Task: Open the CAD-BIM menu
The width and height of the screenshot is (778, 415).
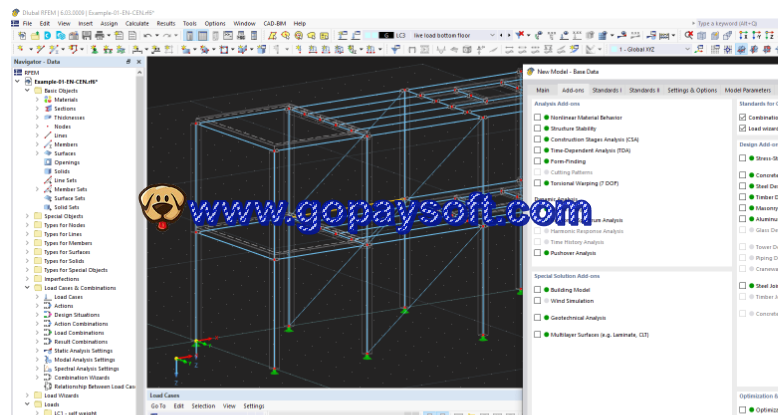Action: [x=274, y=23]
